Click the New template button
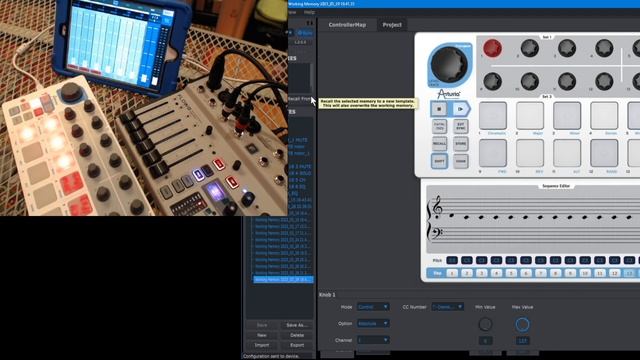Viewport: 640px width, 360px height. pos(262,335)
